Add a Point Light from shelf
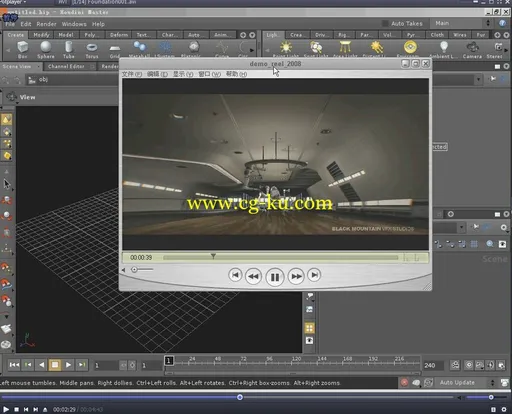The width and height of the screenshot is (512, 414). (286, 49)
